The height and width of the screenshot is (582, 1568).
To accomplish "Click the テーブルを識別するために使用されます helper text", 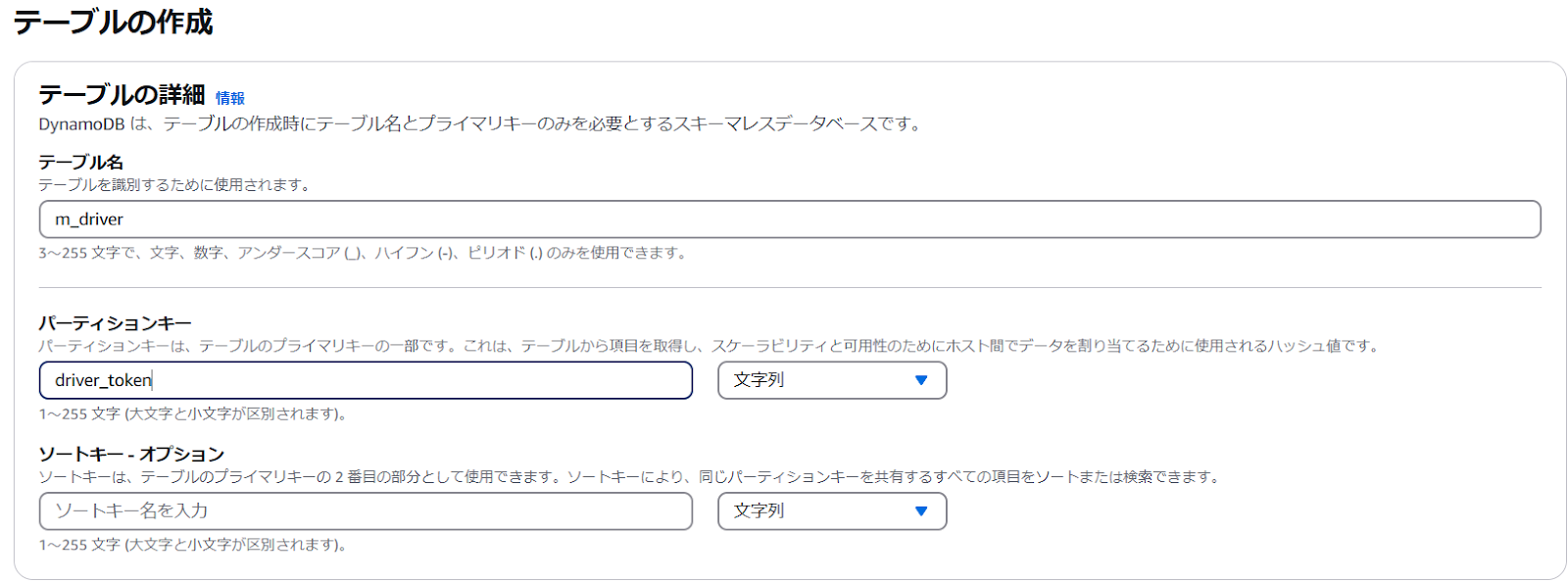I will [174, 184].
